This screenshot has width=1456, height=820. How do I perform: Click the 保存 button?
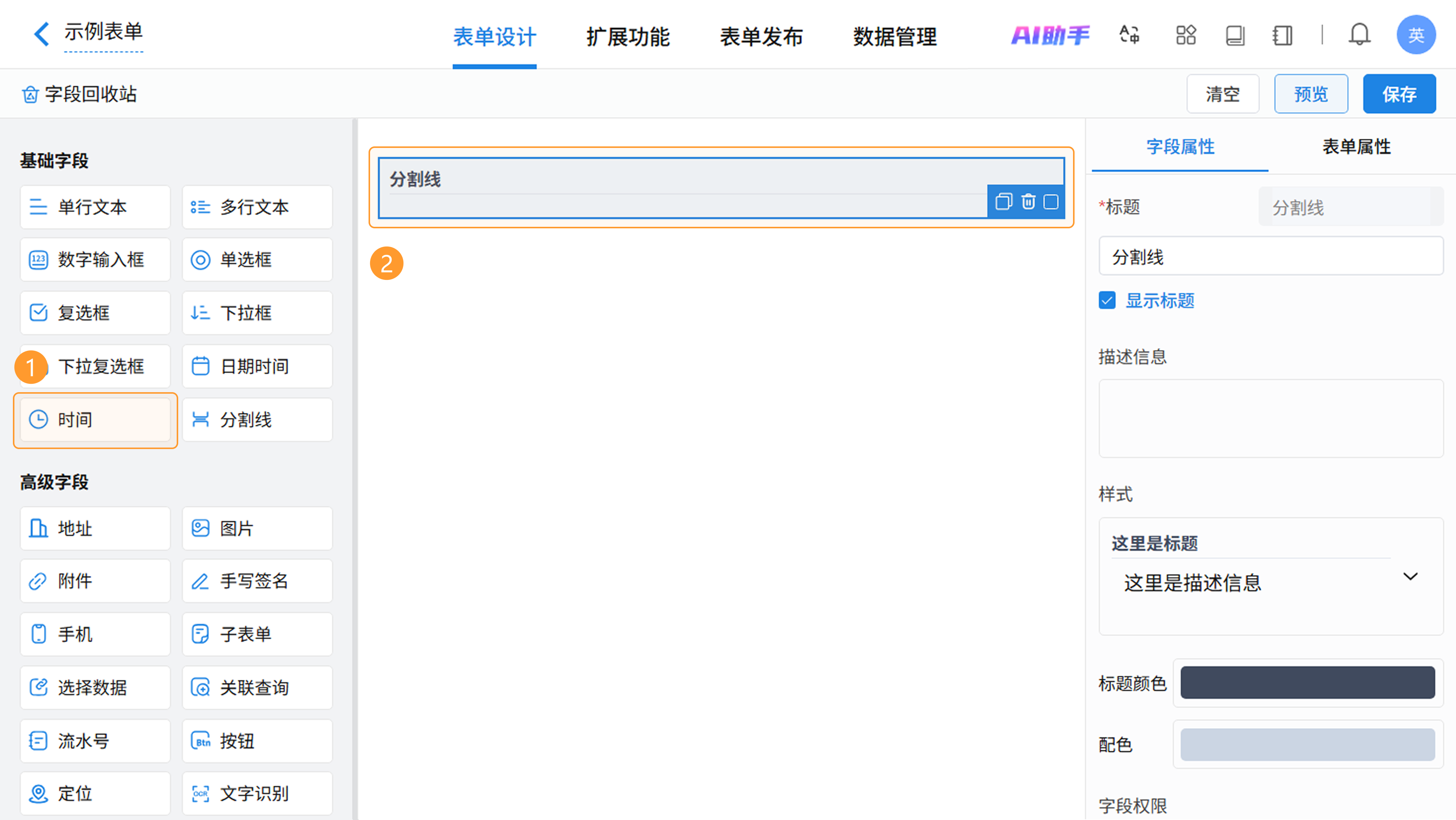pyautogui.click(x=1399, y=94)
